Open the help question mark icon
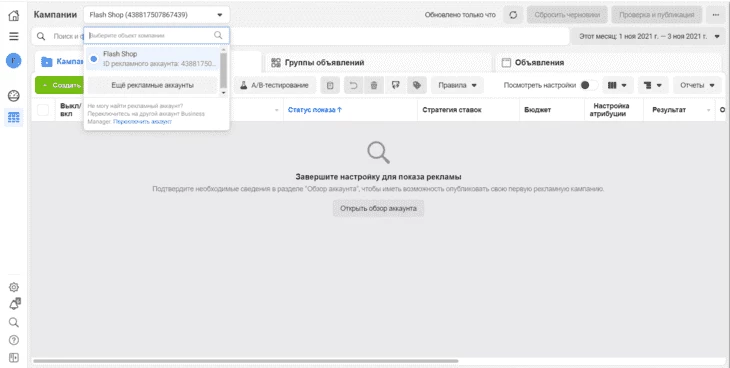Screen dimensions: 730x368 14,340
